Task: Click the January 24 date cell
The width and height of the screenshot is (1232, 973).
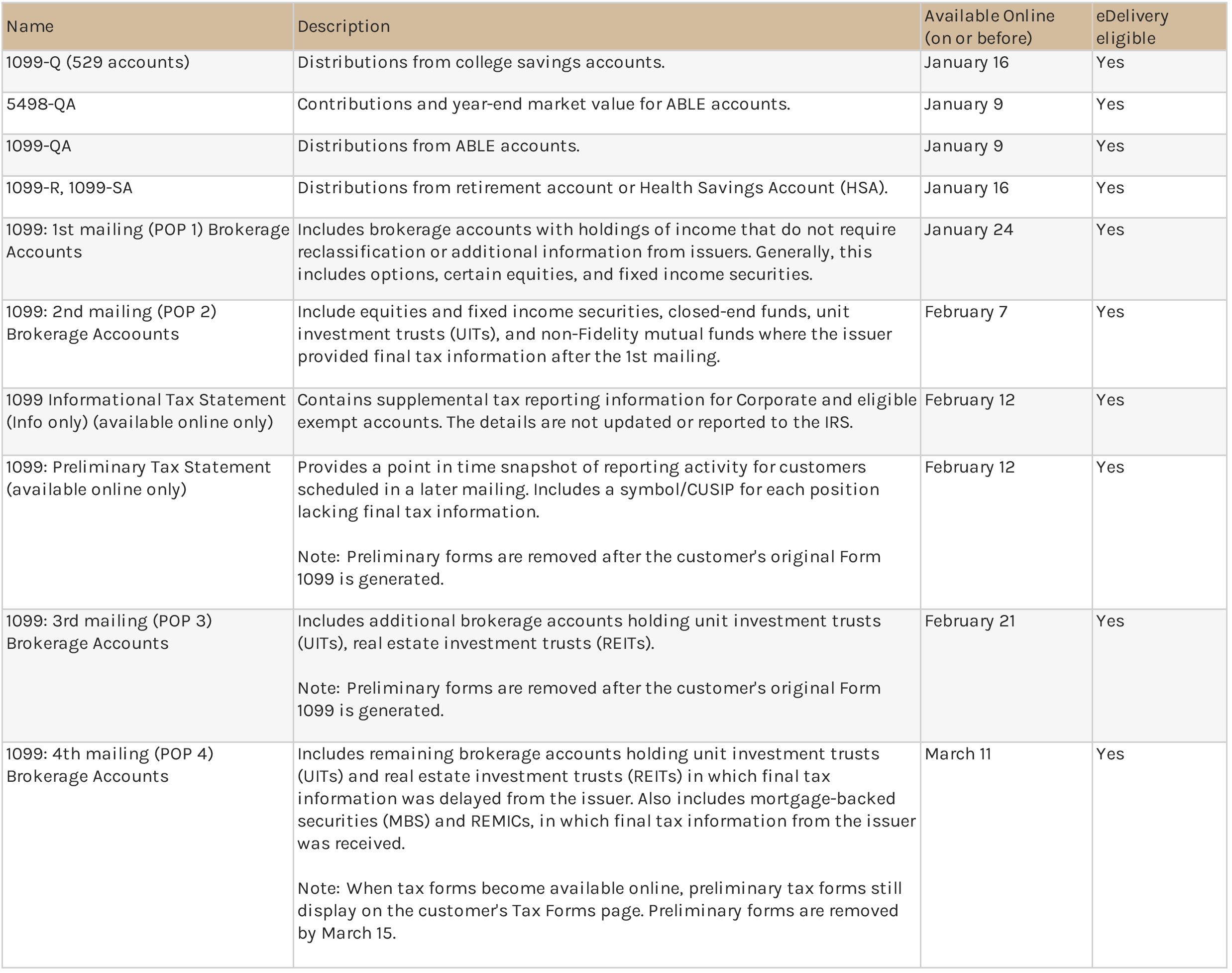Action: 968,230
